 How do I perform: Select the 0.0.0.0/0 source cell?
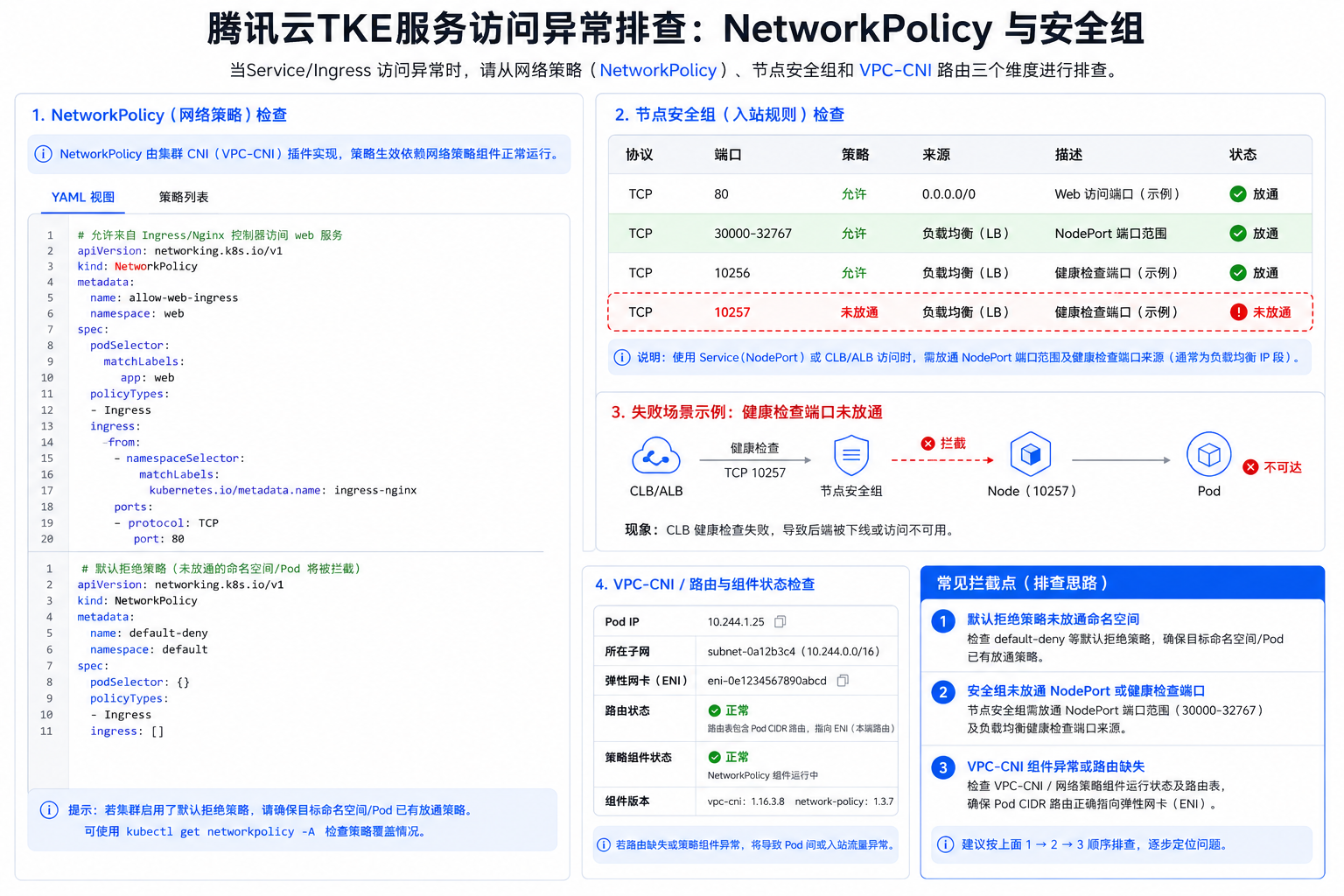pyautogui.click(x=948, y=194)
